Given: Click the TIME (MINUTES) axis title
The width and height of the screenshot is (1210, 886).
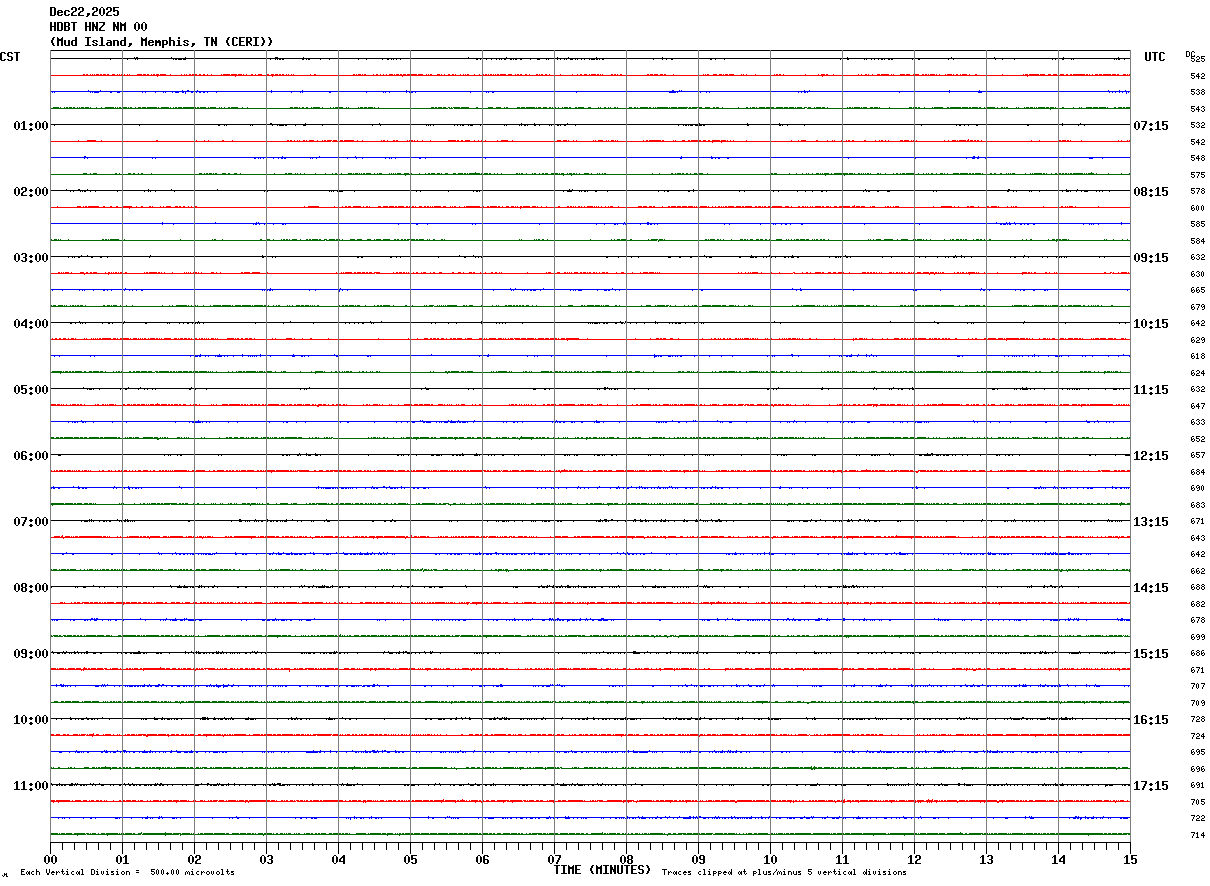Looking at the screenshot, I should click(603, 870).
